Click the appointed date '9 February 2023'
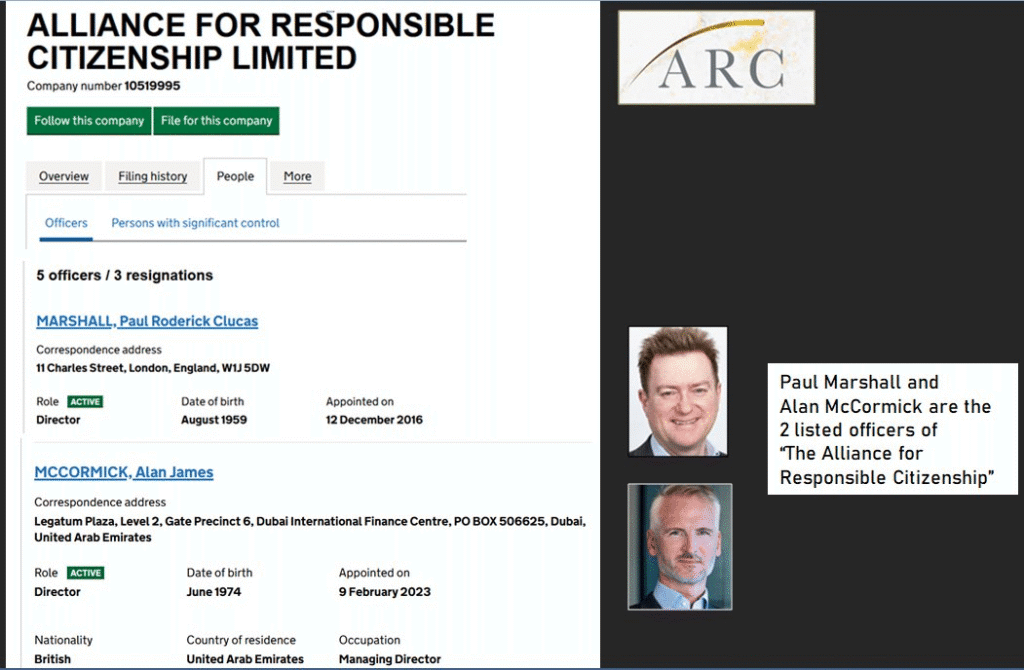Image resolution: width=1024 pixels, height=670 pixels. click(x=385, y=592)
